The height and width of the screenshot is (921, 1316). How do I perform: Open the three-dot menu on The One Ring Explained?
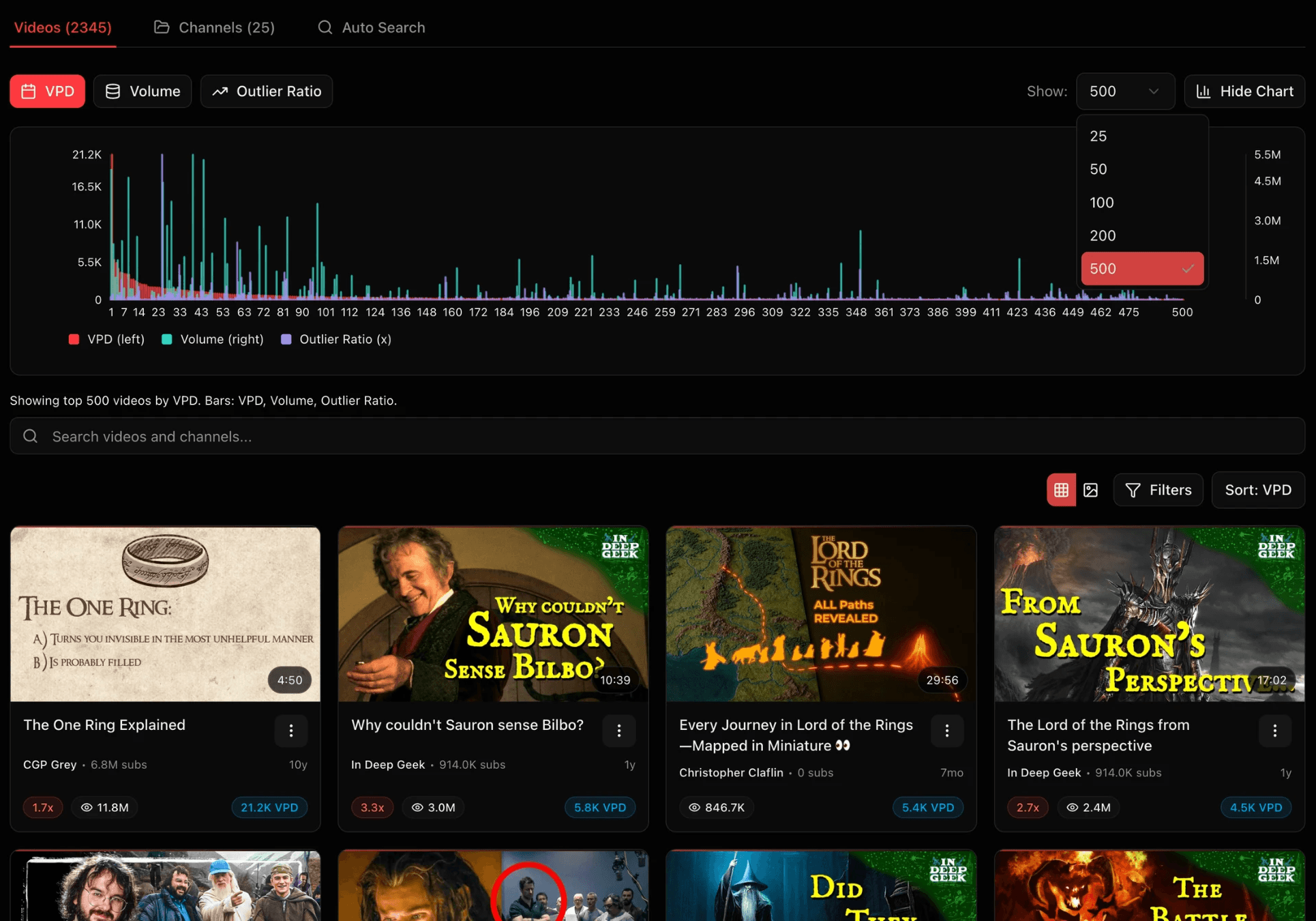pyautogui.click(x=291, y=731)
